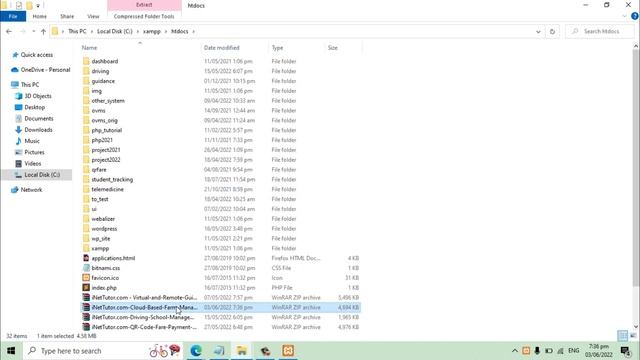
Task: Select the Driving-School-Manage zip archive icon
Action: point(86,317)
